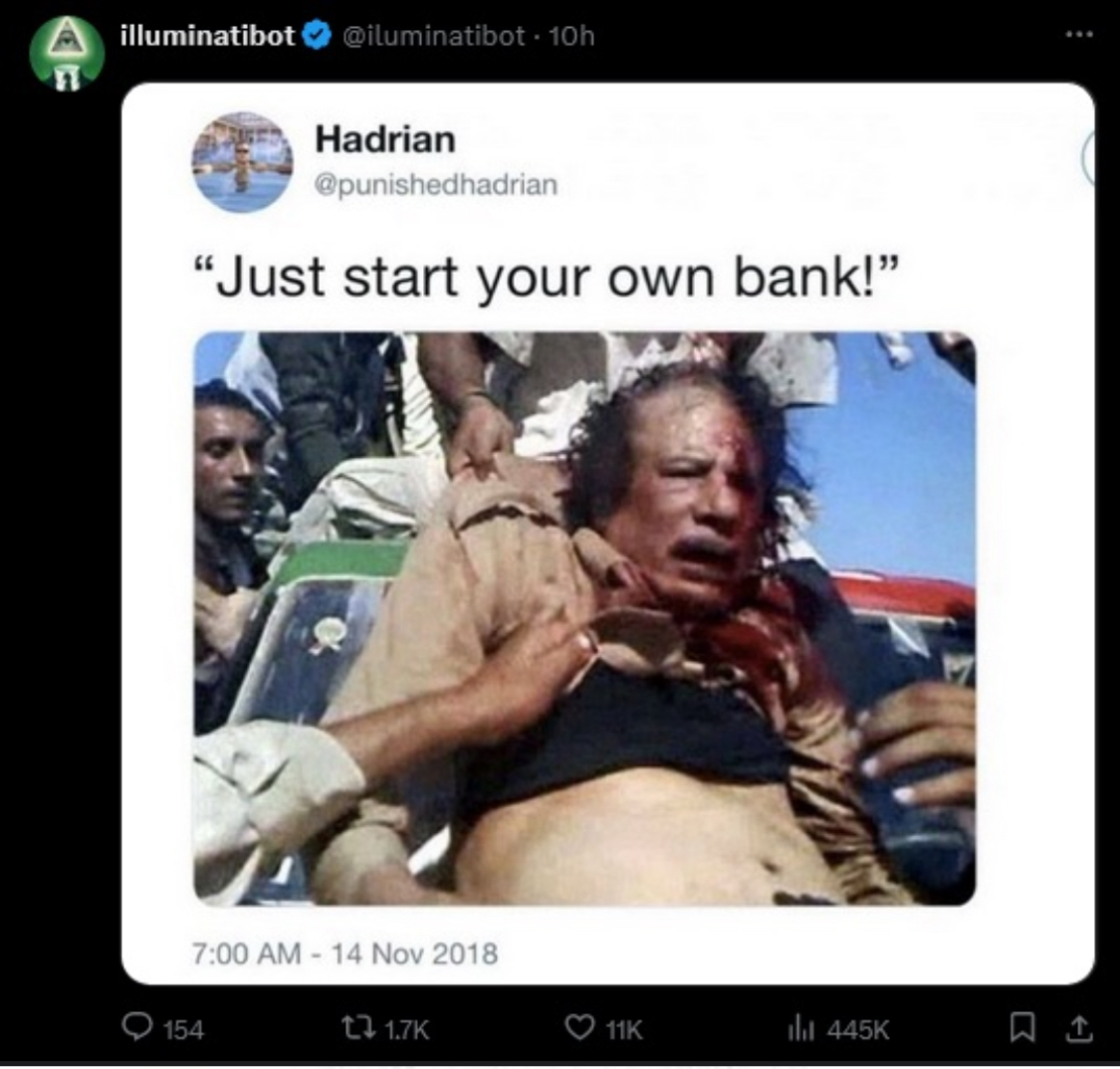Bookmark this post
Viewport: 1120px width, 1069px height.
[x=1023, y=1028]
